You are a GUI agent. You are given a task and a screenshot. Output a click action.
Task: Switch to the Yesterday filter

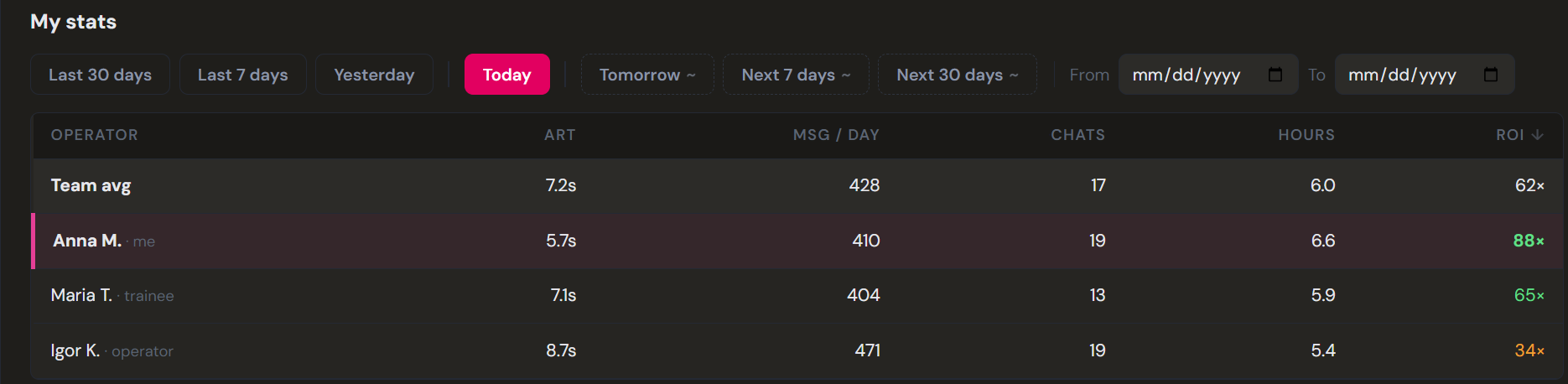374,75
